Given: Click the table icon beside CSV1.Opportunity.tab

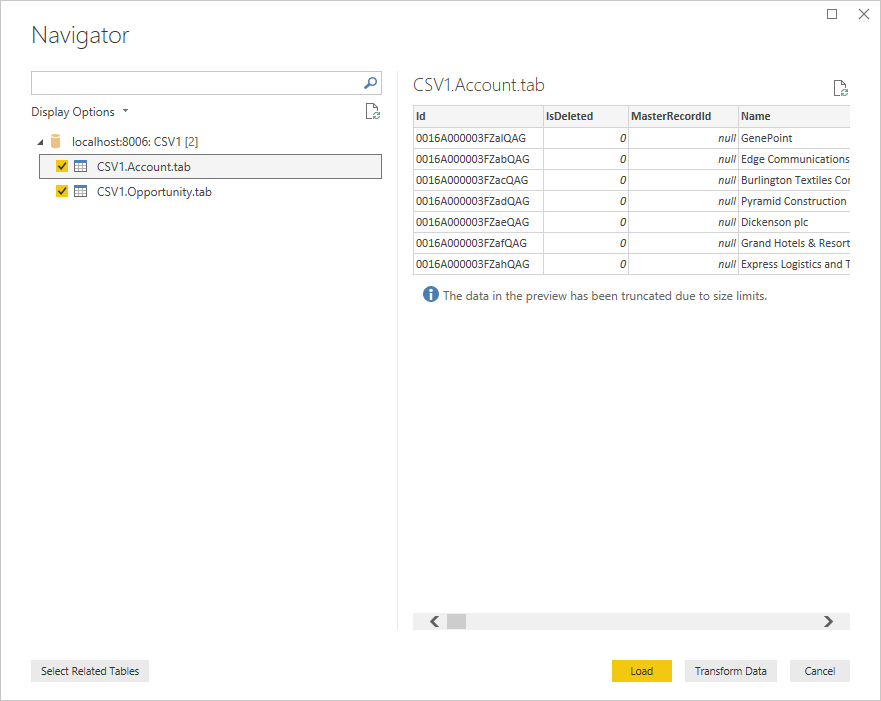Looking at the screenshot, I should 81,192.
